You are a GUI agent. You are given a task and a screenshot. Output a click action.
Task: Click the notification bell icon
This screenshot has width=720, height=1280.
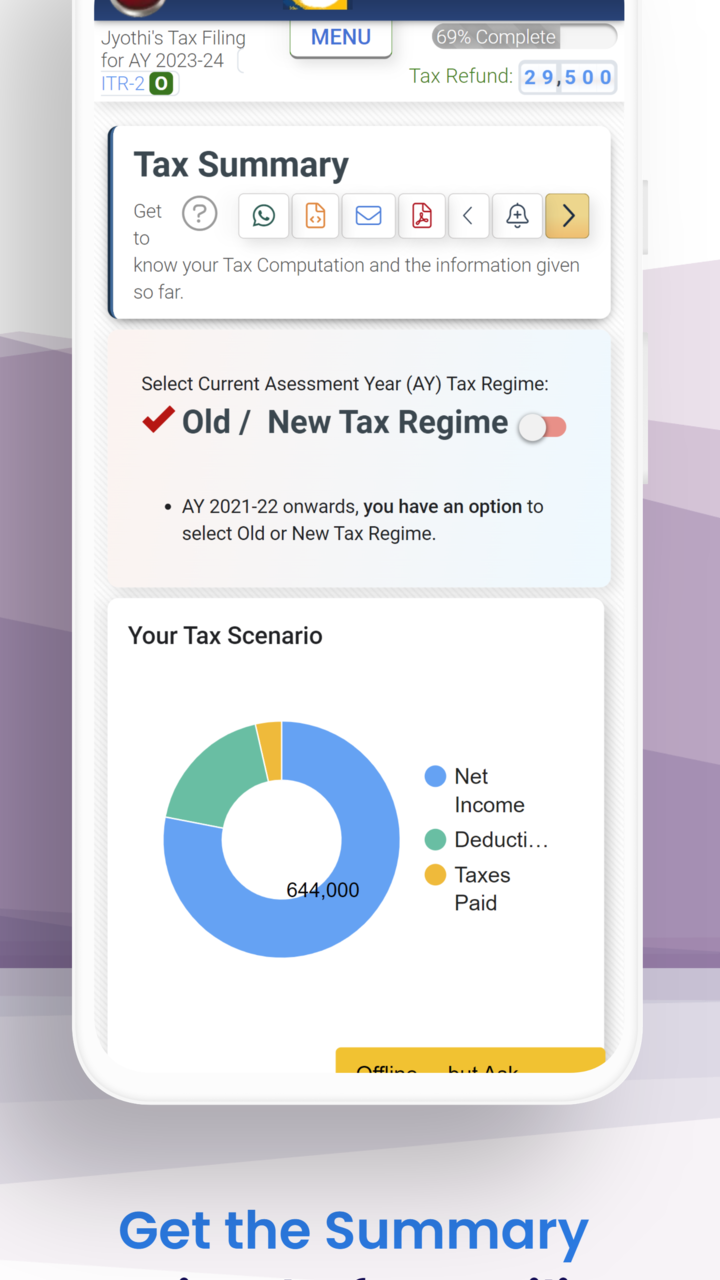click(517, 215)
